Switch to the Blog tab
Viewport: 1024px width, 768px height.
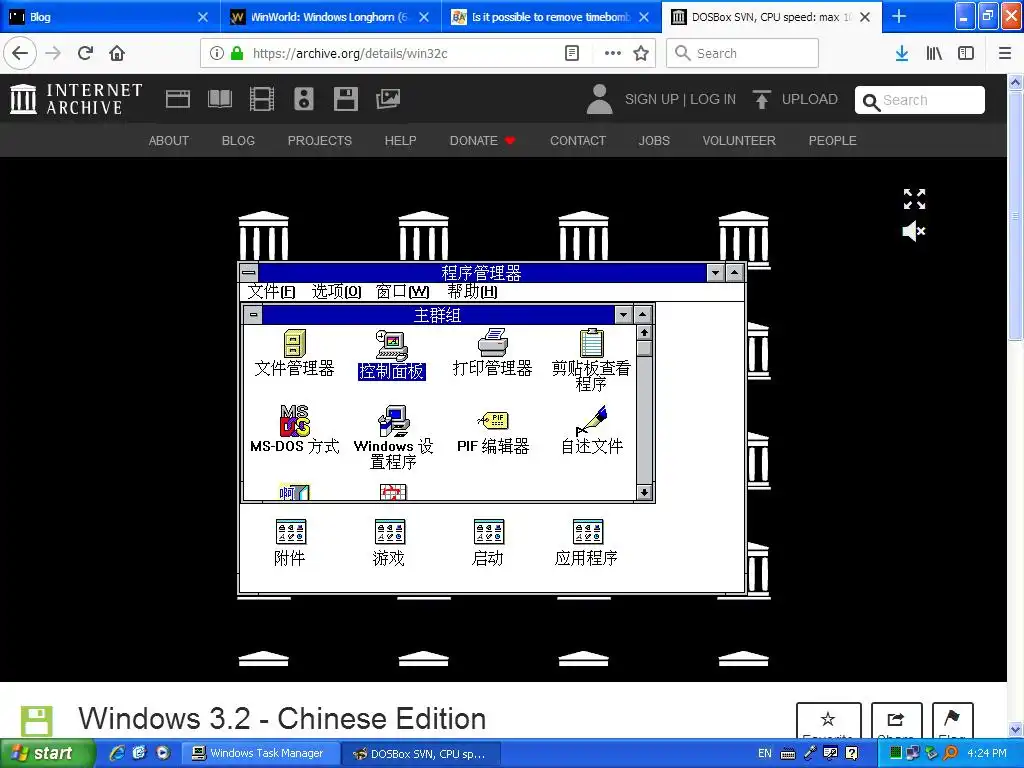[x=109, y=17]
